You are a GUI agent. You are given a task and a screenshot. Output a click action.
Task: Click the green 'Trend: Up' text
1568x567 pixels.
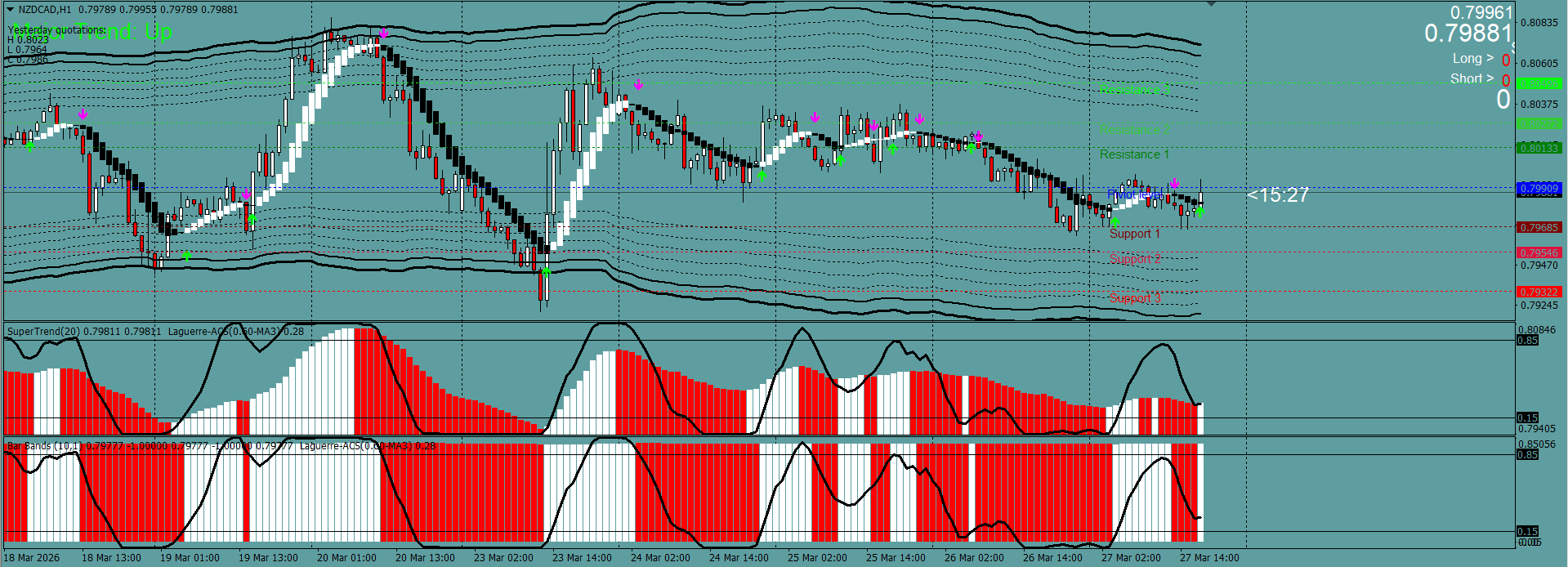124,32
